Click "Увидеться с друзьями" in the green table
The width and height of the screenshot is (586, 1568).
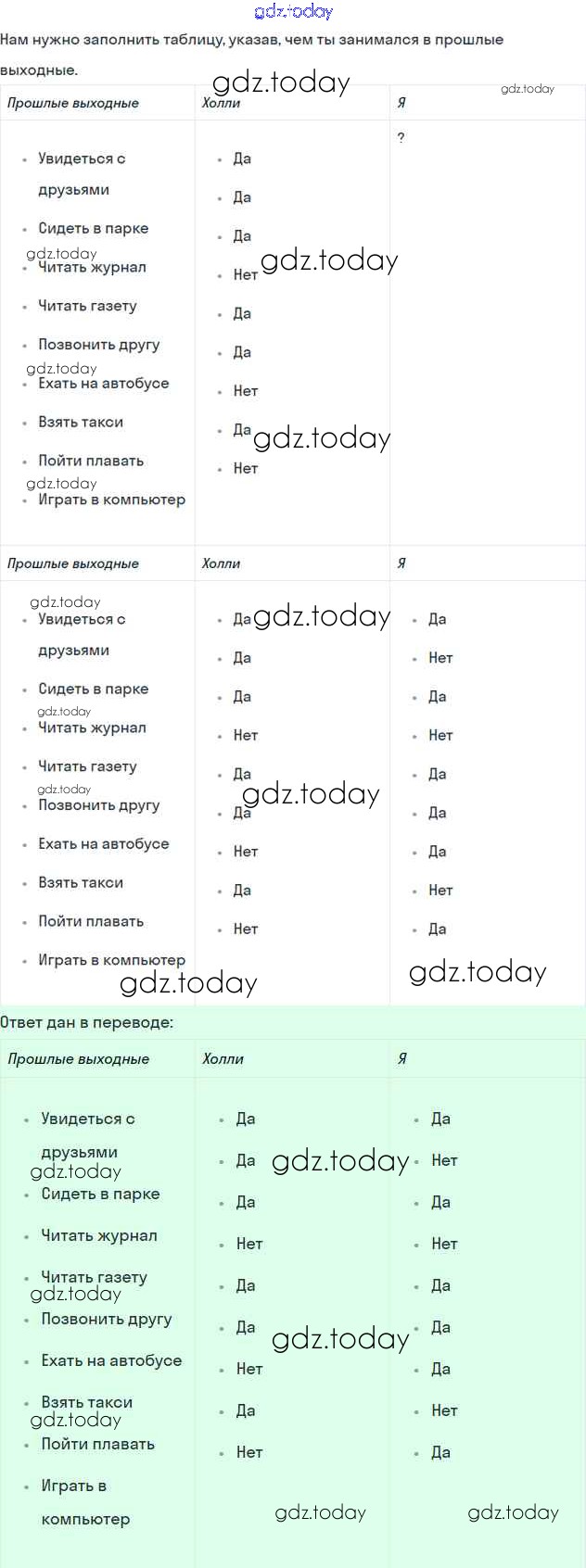click(87, 1119)
